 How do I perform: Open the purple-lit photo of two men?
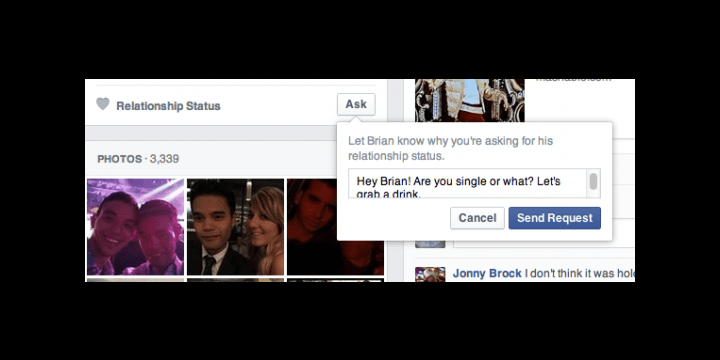135,227
